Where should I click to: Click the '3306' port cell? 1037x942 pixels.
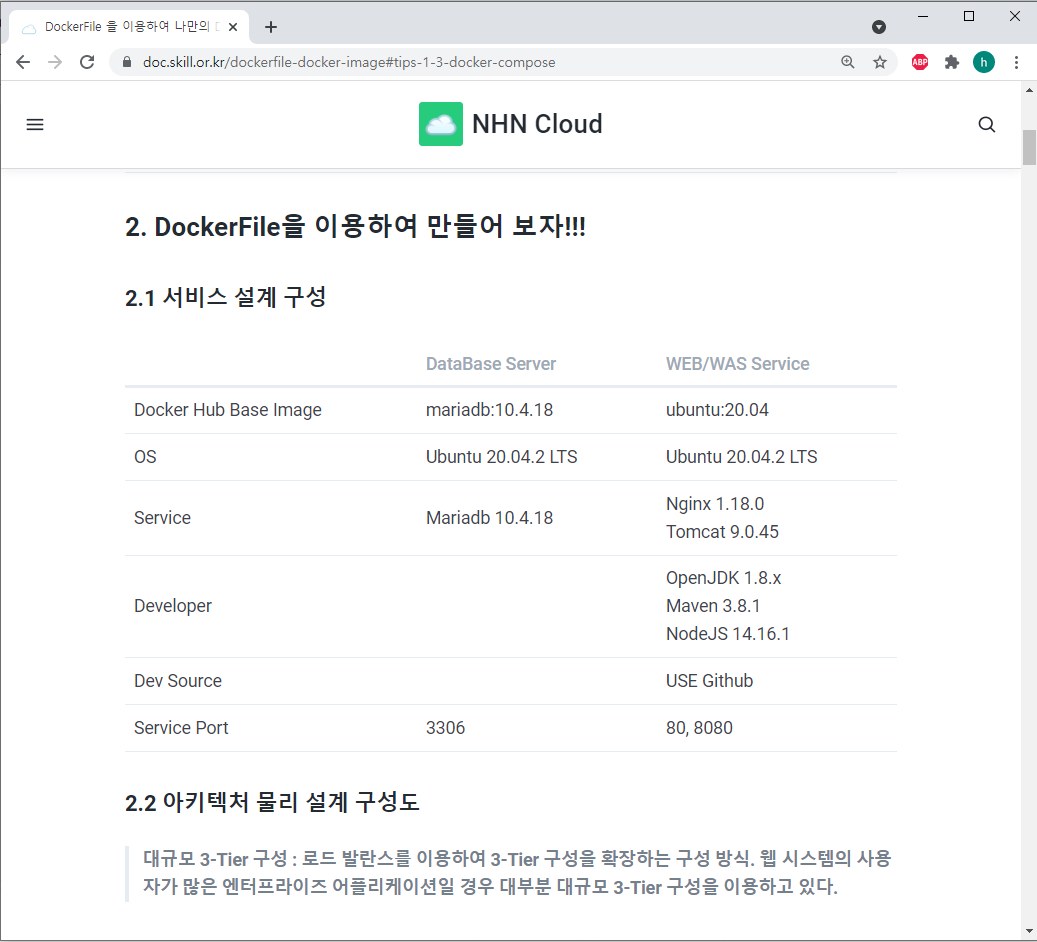click(445, 728)
